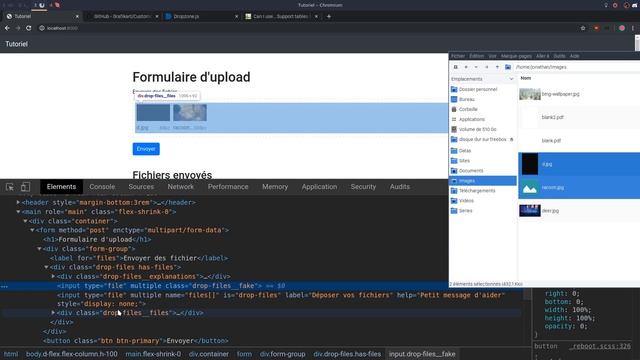The height and width of the screenshot is (360, 640).
Task: Click the folder icon in file manager path bar
Action: (x=508, y=67)
